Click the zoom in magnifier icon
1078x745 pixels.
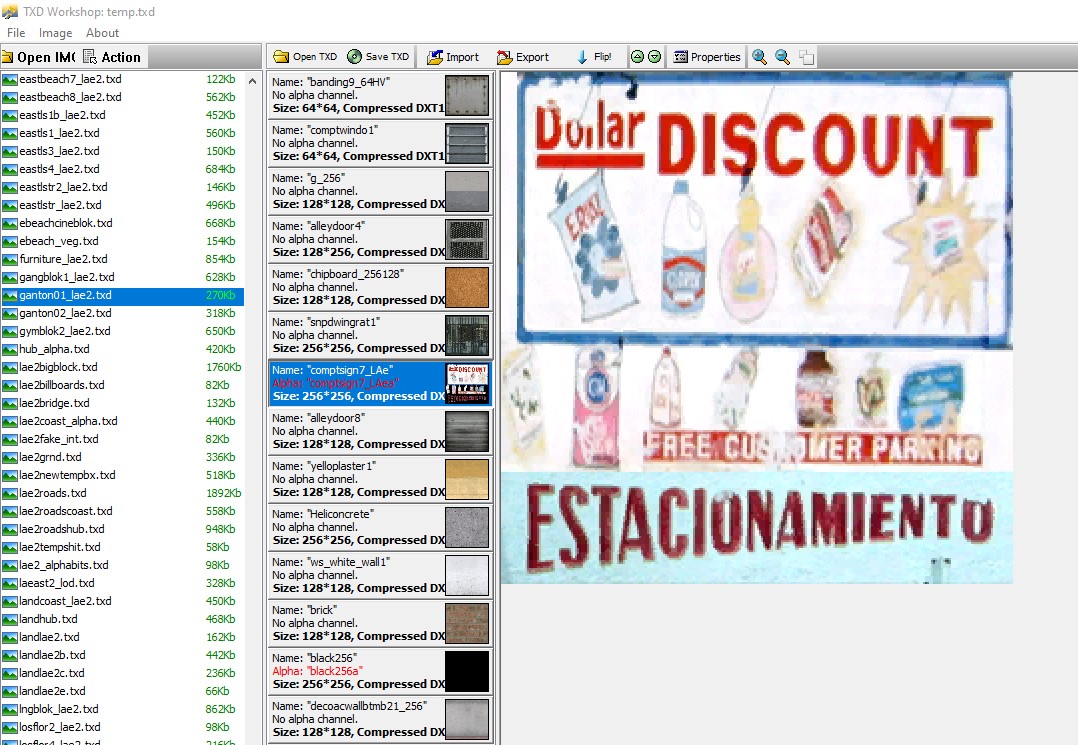pyautogui.click(x=760, y=57)
